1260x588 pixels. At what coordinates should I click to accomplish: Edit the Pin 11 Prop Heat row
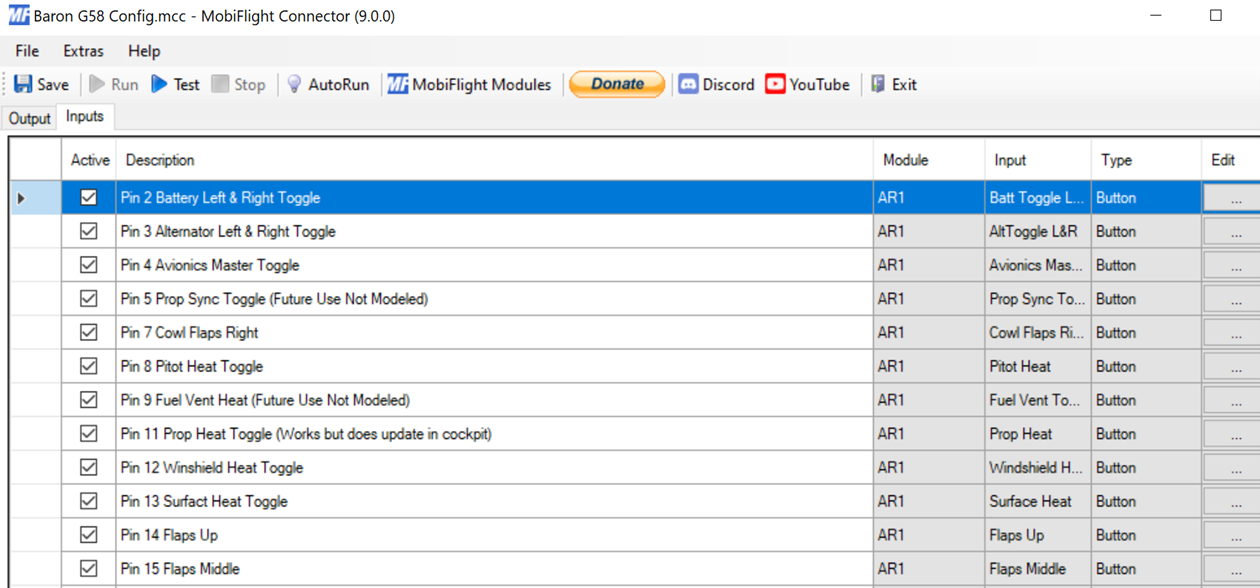point(1232,434)
